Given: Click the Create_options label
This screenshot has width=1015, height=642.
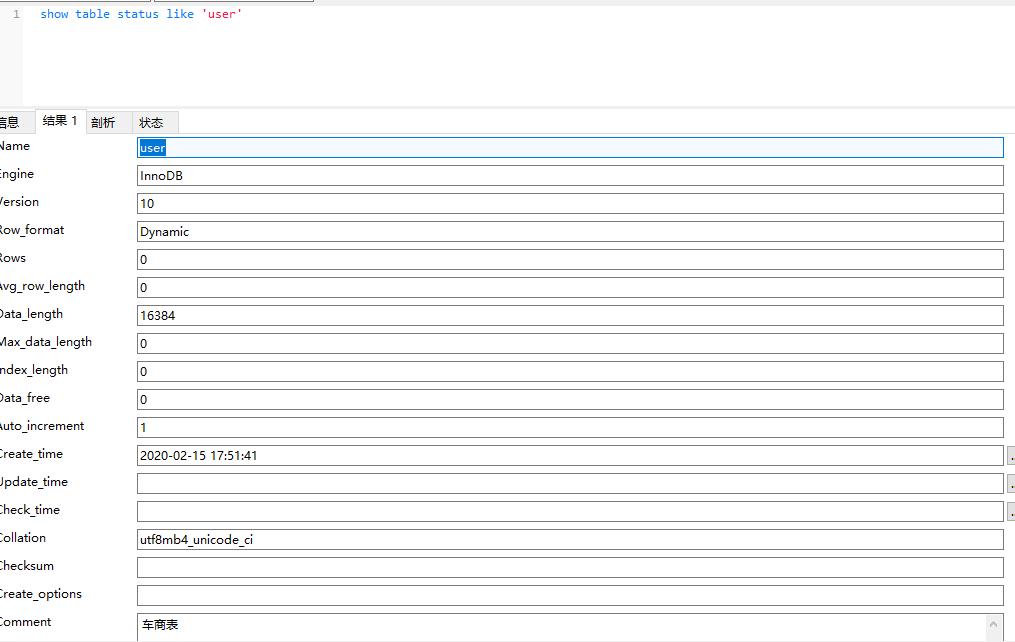Looking at the screenshot, I should [x=41, y=594].
